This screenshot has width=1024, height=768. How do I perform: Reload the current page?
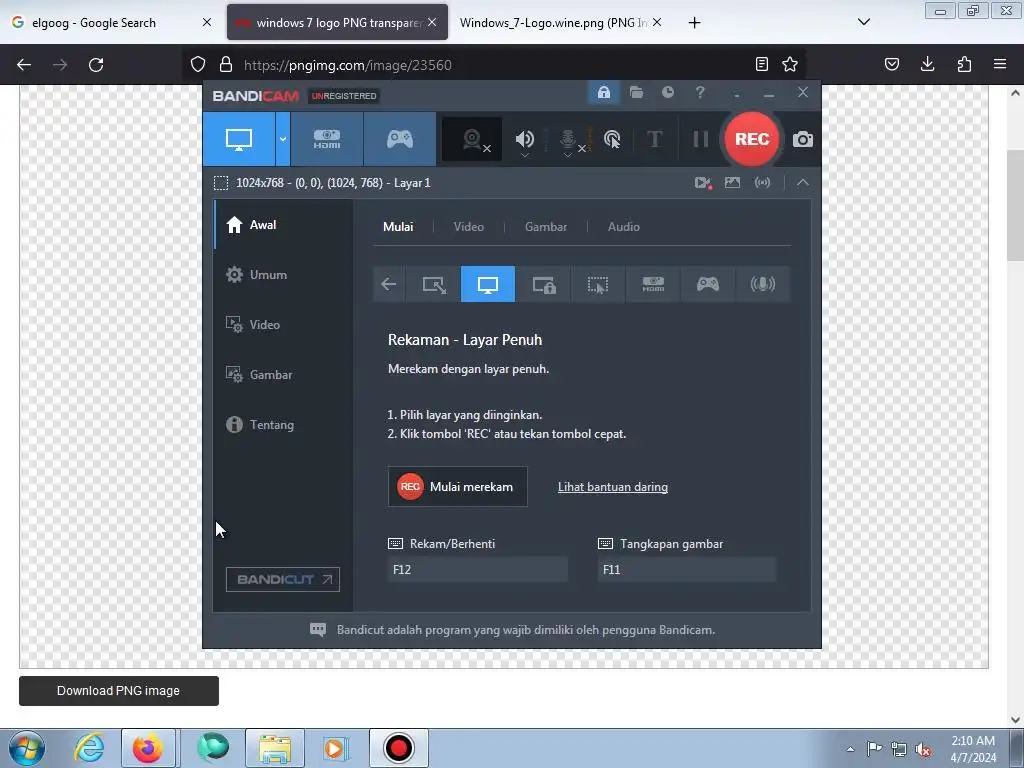coord(96,65)
